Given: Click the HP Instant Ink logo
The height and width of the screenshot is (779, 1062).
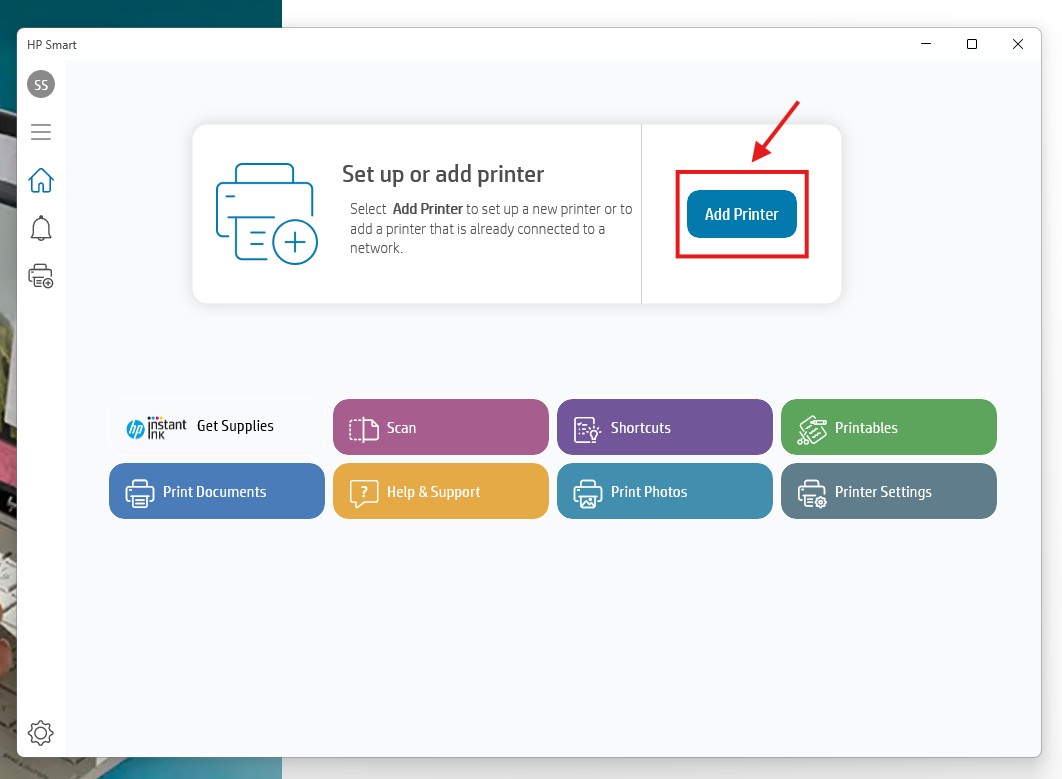Looking at the screenshot, I should [x=157, y=427].
